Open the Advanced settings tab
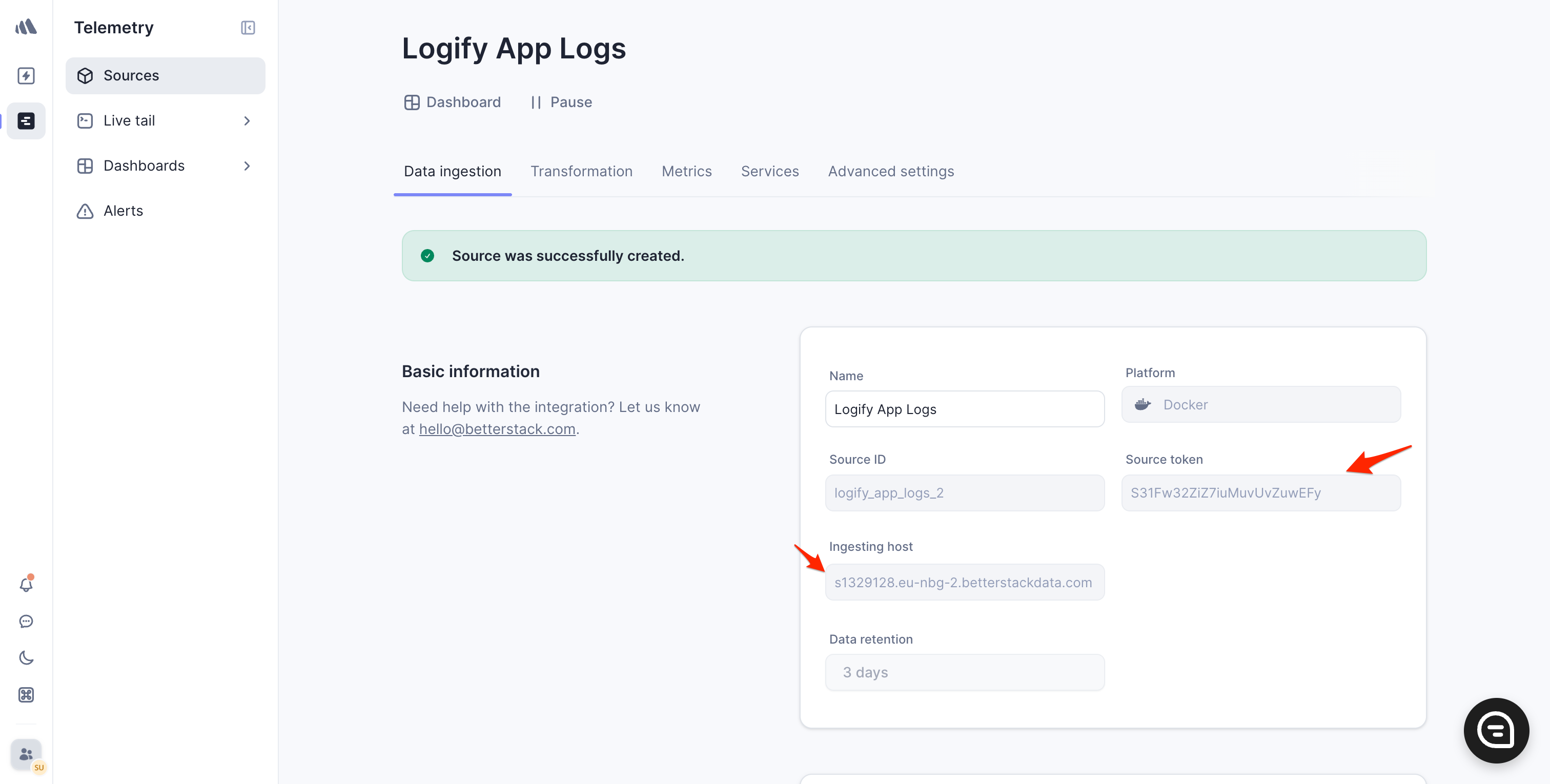 tap(890, 171)
